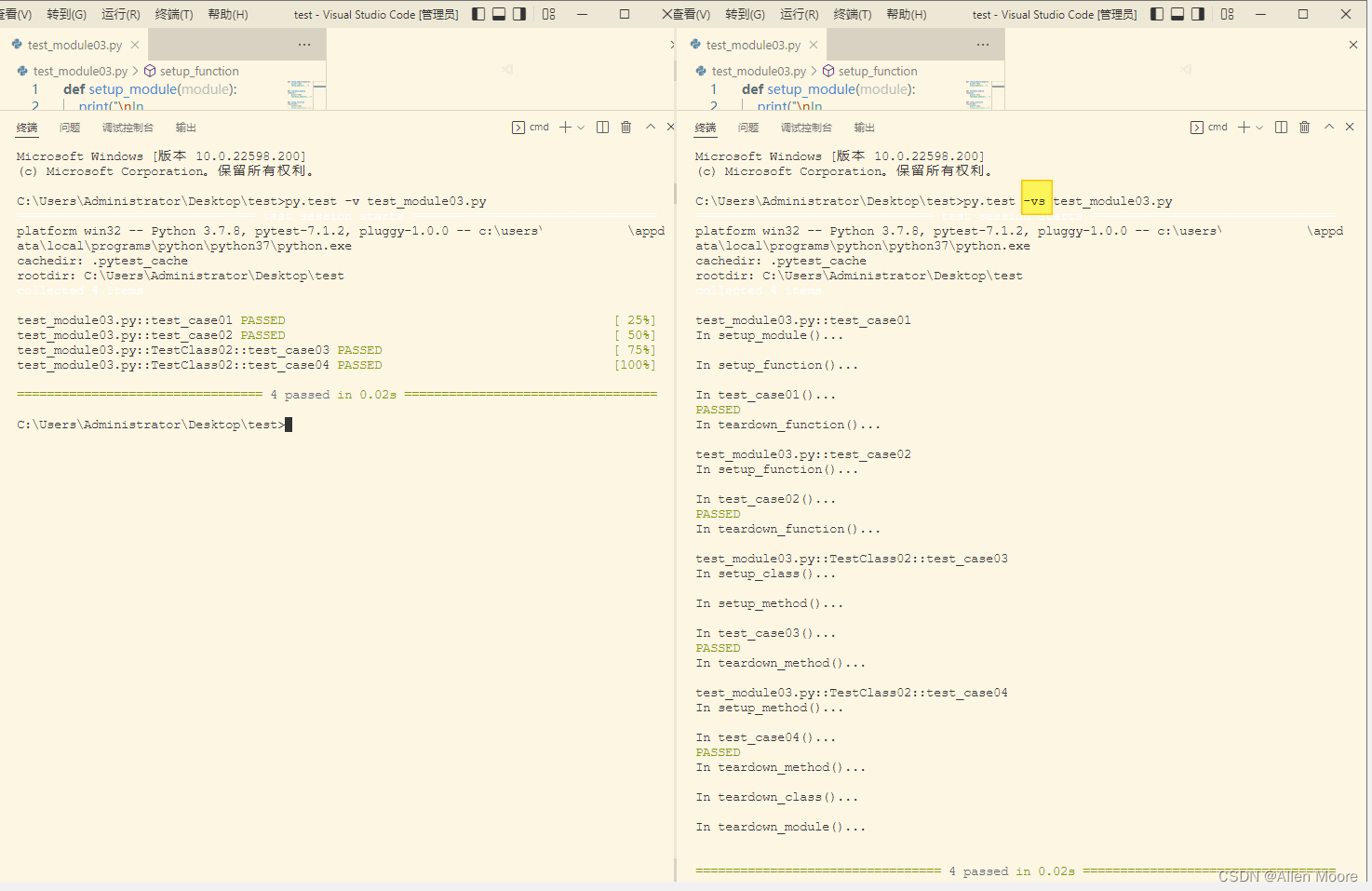Toggle secondary side bar in left VS Code window
This screenshot has width=1372, height=891.
(x=519, y=14)
